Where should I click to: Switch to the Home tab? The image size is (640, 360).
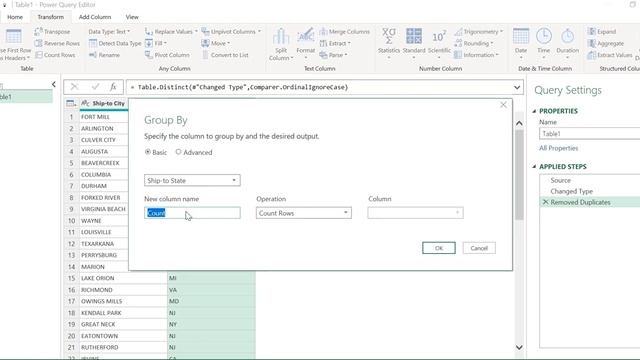(15, 17)
